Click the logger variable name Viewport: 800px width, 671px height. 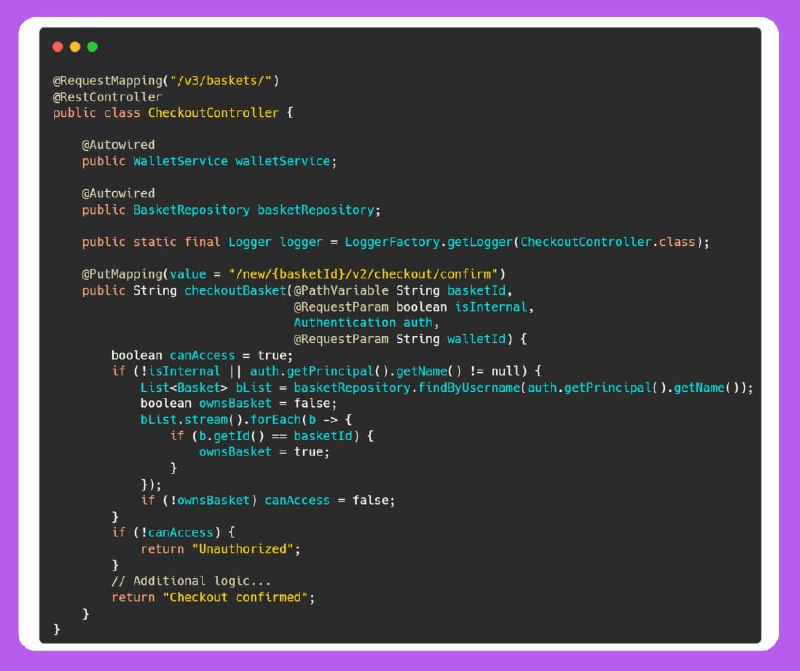coord(301,242)
